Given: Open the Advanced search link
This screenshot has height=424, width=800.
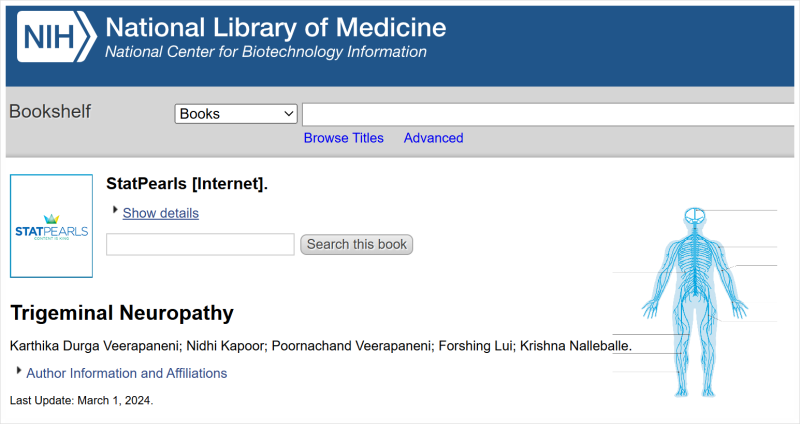Looking at the screenshot, I should coord(433,138).
